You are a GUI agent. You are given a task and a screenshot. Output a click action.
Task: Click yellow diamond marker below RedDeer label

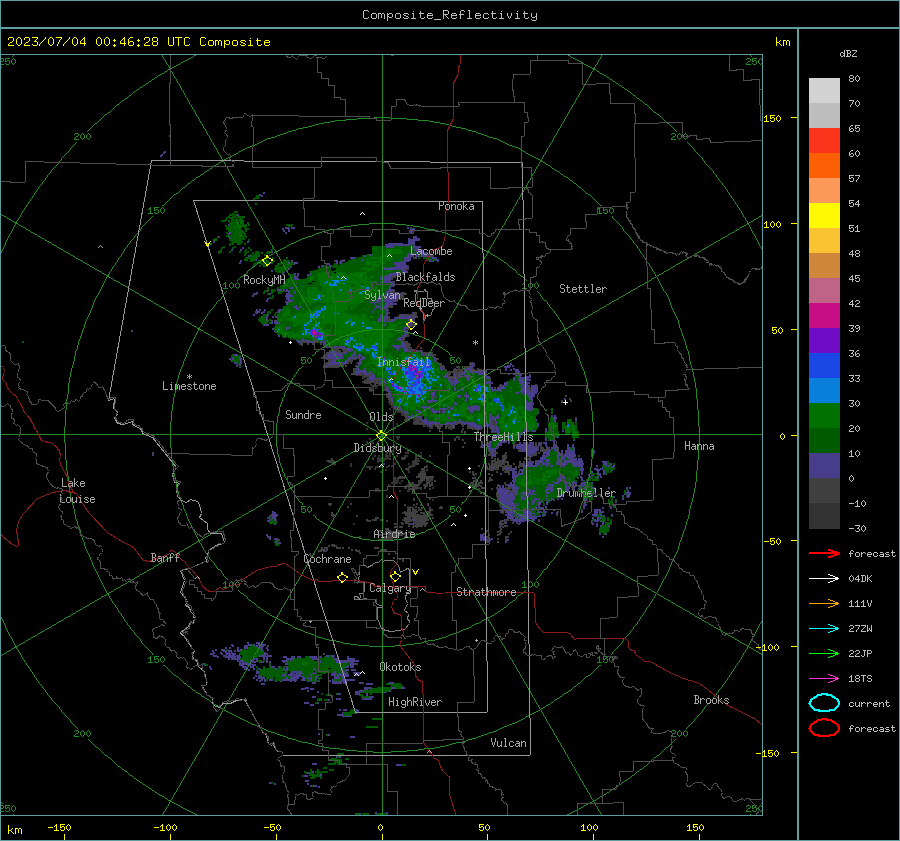pyautogui.click(x=411, y=325)
